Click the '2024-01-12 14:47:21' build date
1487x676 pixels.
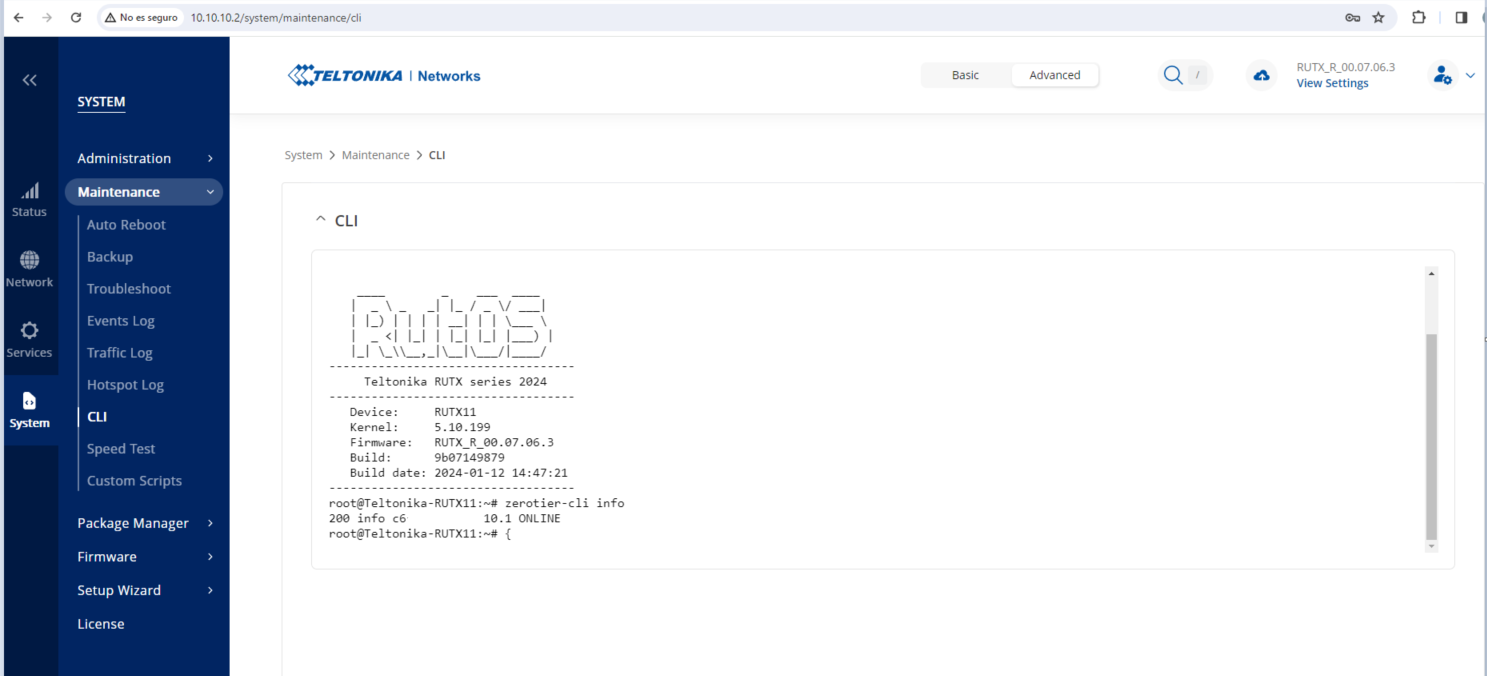pyautogui.click(x=501, y=473)
